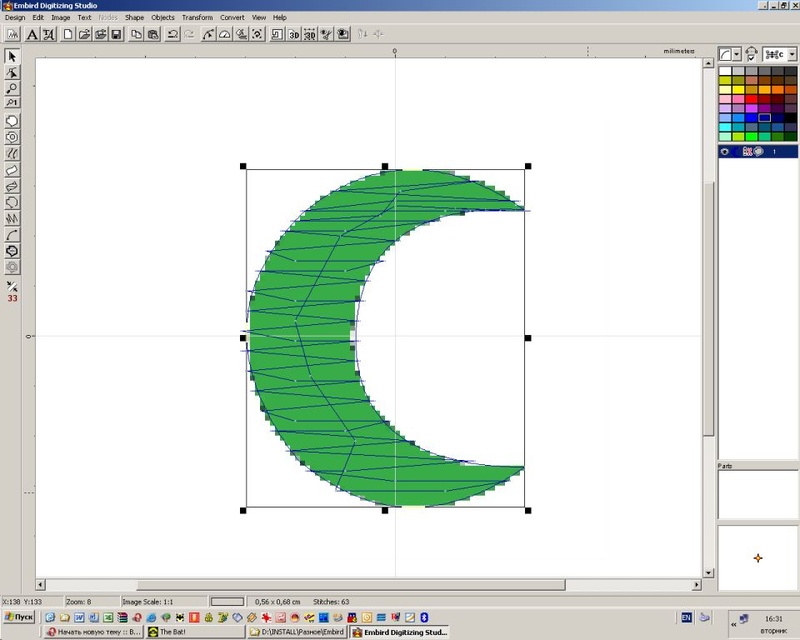The height and width of the screenshot is (640, 800).
Task: Click the Пуск start button
Action: [18, 618]
